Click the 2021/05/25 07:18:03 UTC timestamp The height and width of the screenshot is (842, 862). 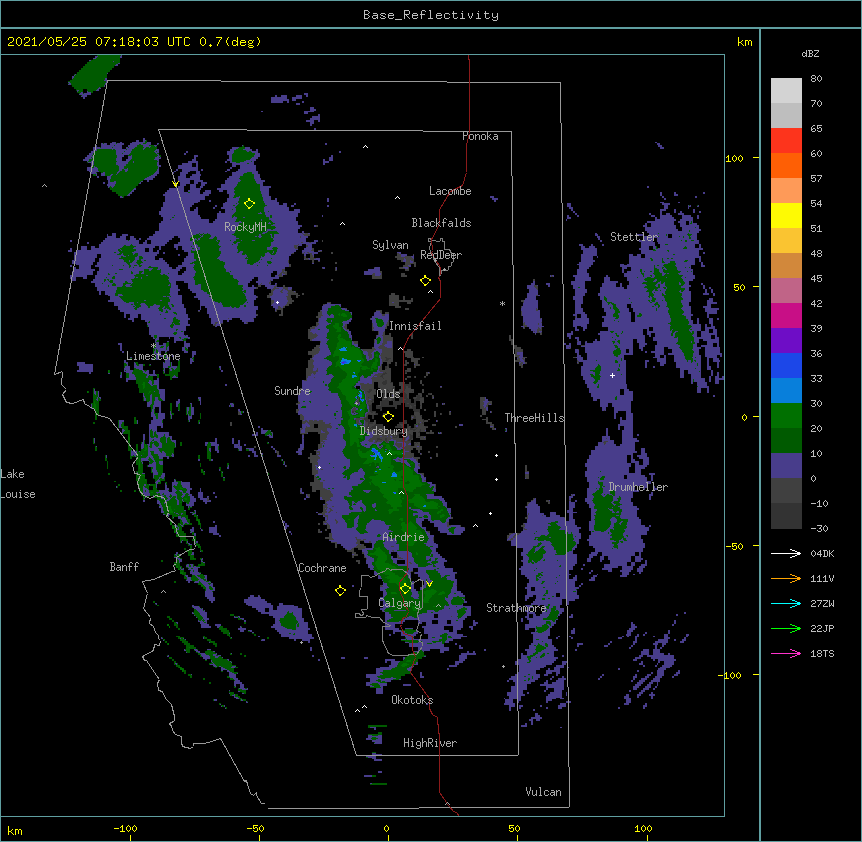(98, 42)
